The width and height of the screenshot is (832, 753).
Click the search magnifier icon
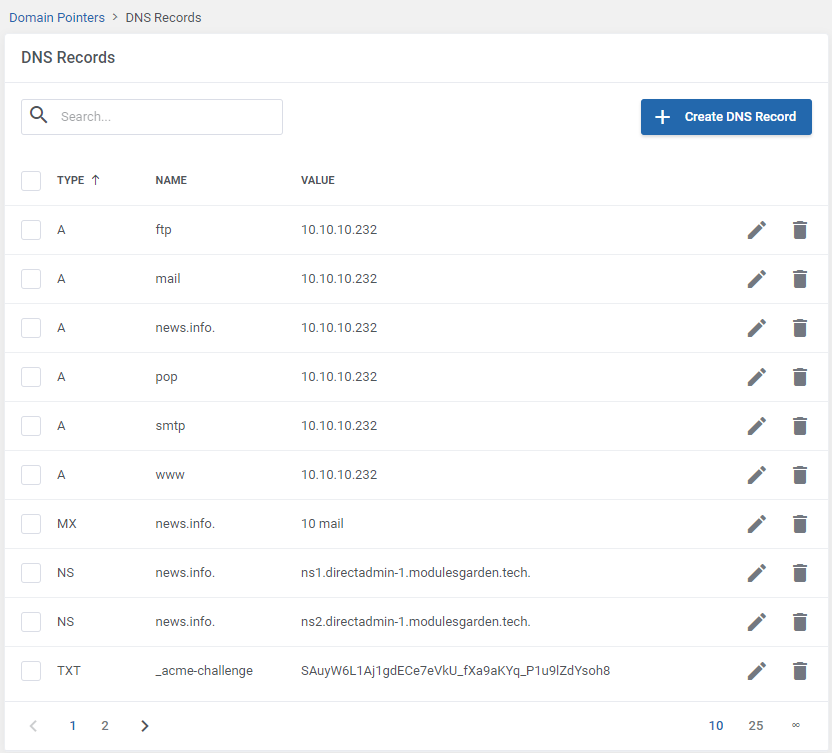(x=38, y=115)
